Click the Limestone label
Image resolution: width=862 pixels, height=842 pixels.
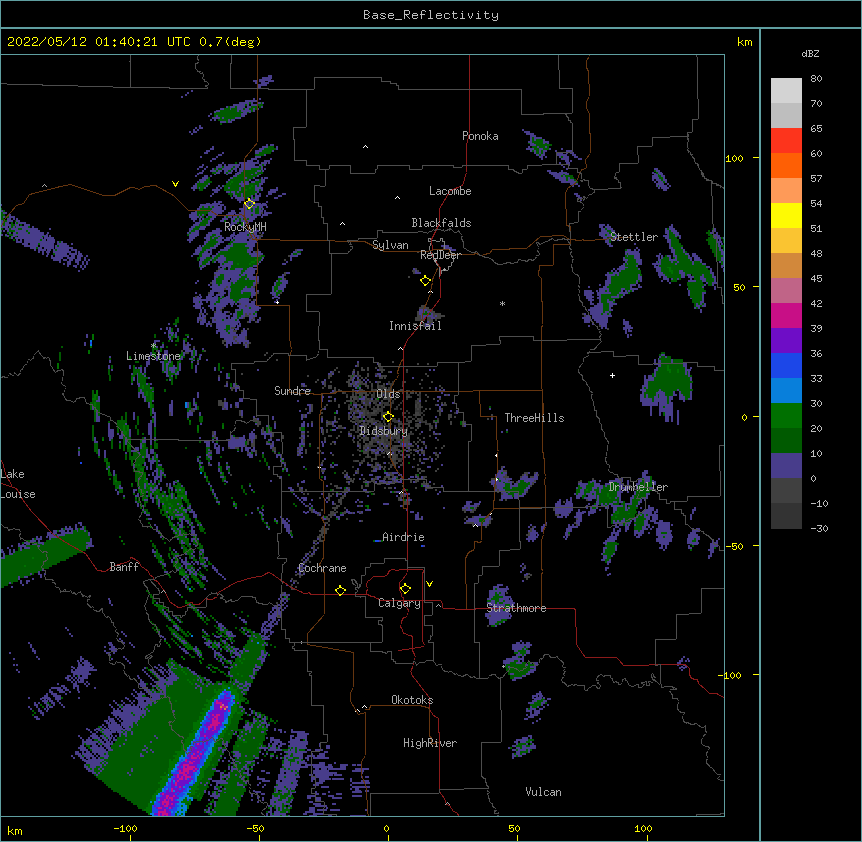153,356
